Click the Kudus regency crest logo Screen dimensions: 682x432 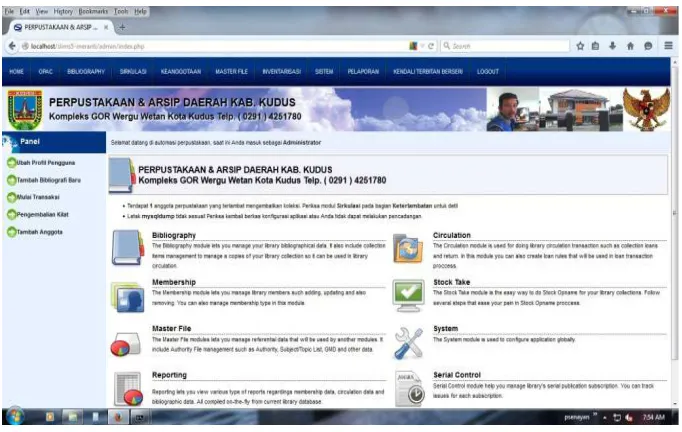pos(25,110)
